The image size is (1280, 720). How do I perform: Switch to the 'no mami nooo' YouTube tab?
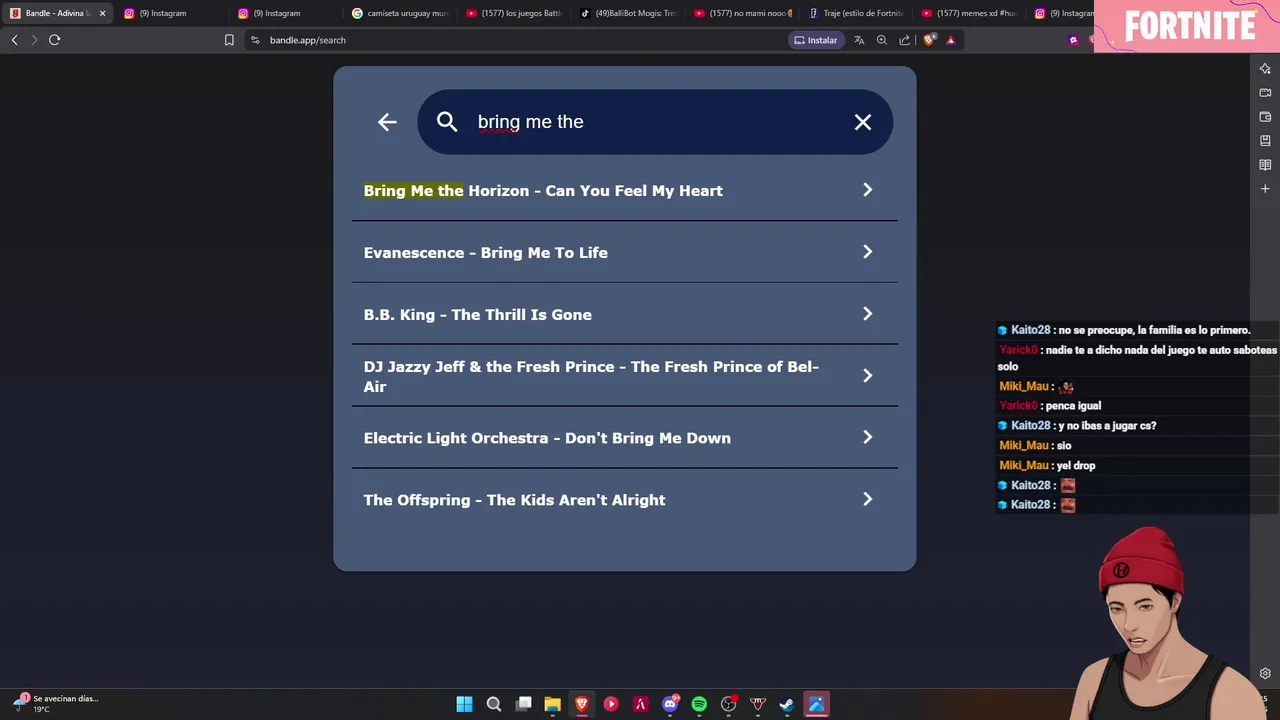(742, 13)
